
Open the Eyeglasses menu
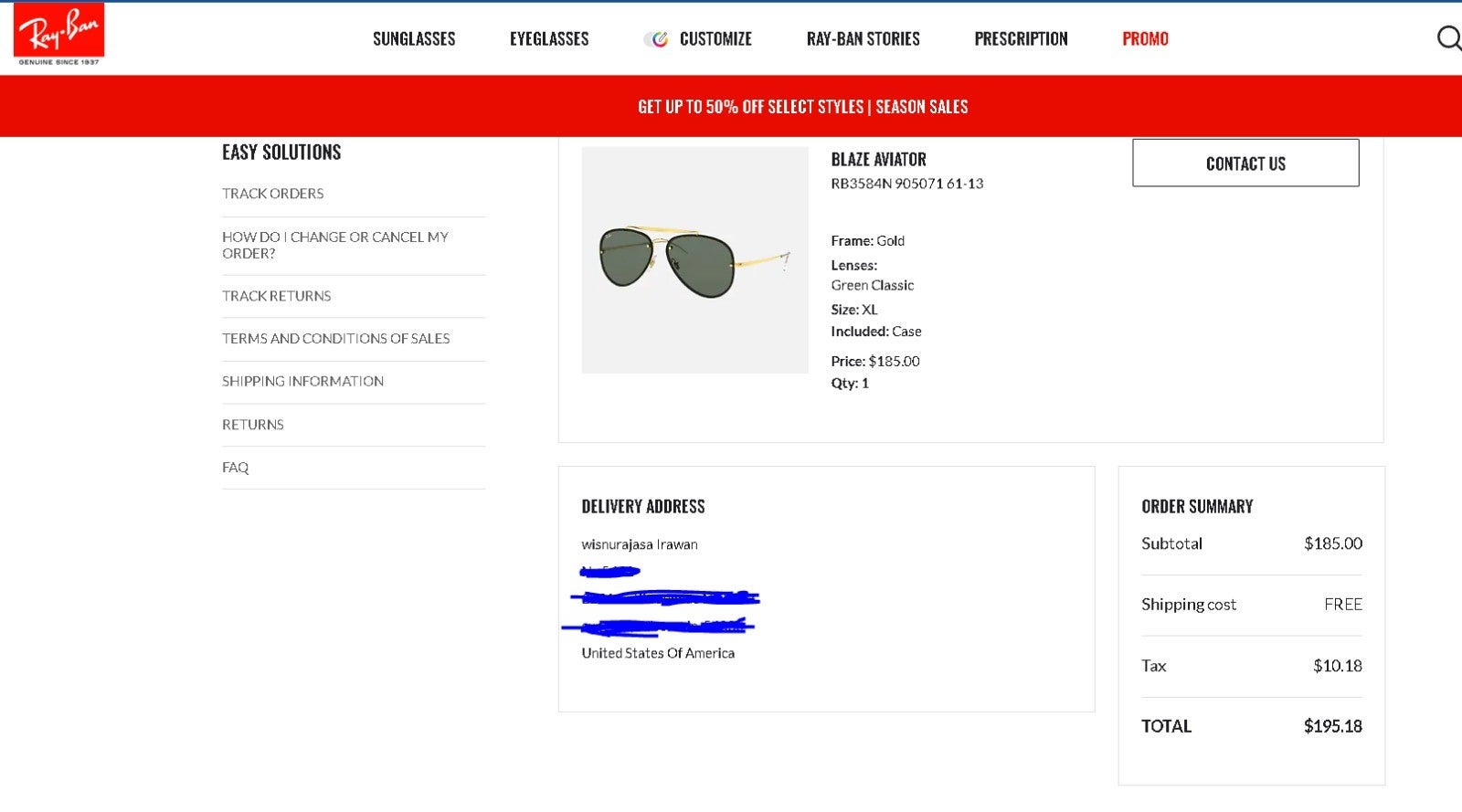coord(549,38)
